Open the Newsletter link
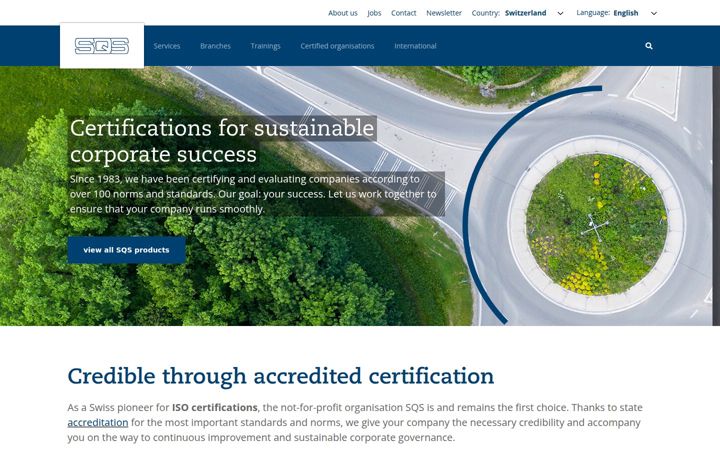 click(444, 13)
